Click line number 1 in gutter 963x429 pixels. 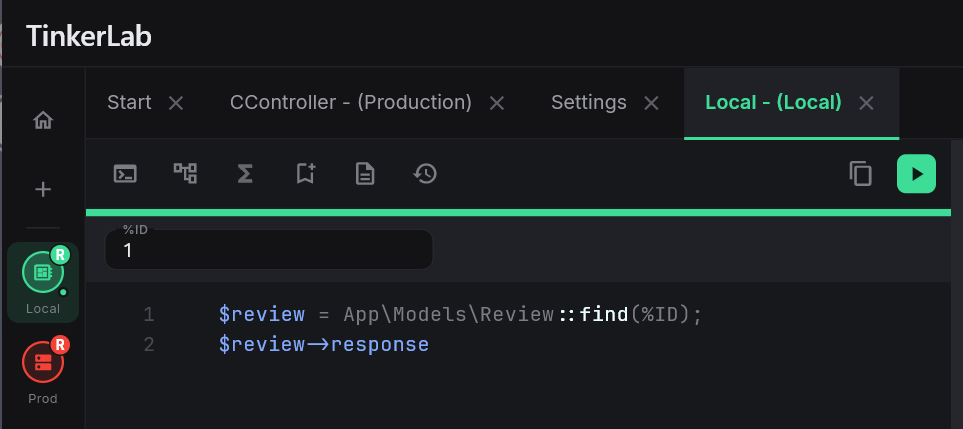pyautogui.click(x=149, y=315)
